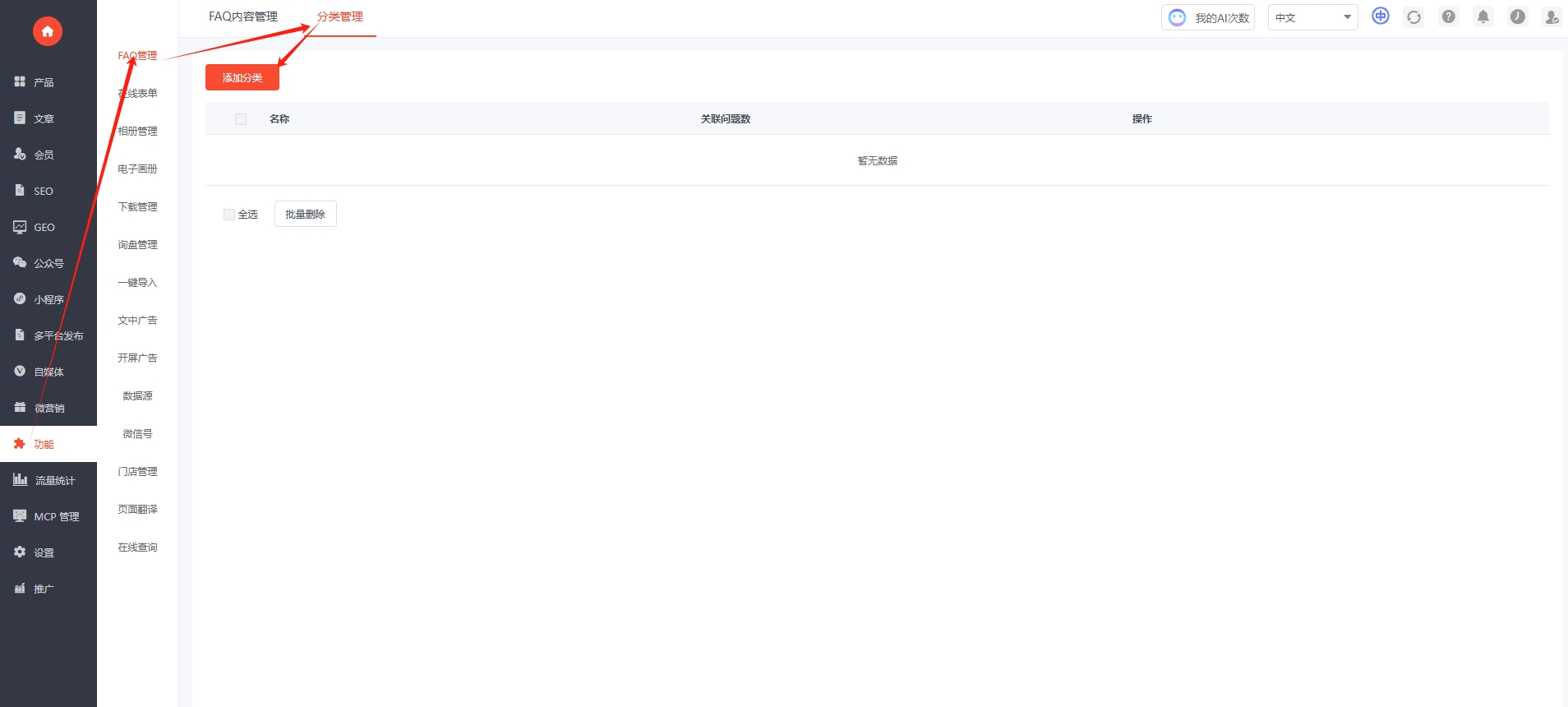Switch to FAQ内容管理 tab

[243, 16]
